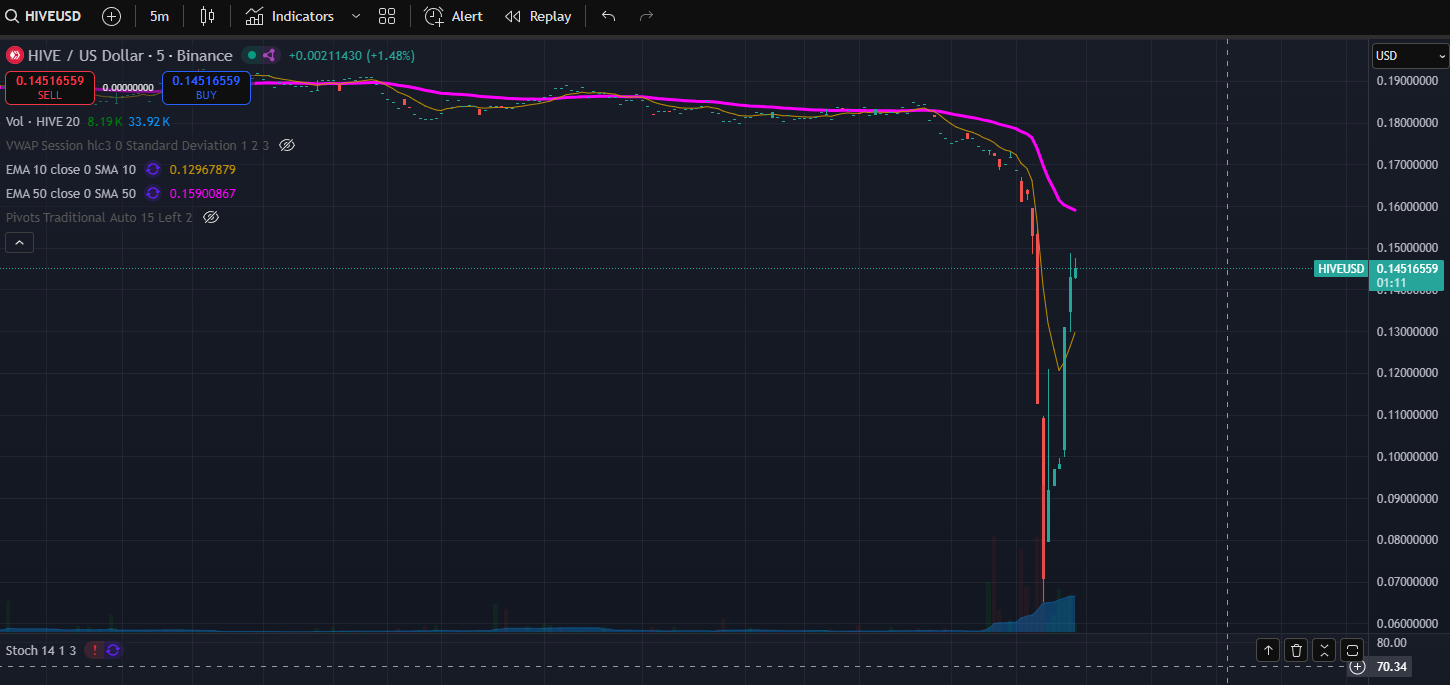Open the USD currency dropdown
This screenshot has width=1450, height=685.
coord(1409,56)
